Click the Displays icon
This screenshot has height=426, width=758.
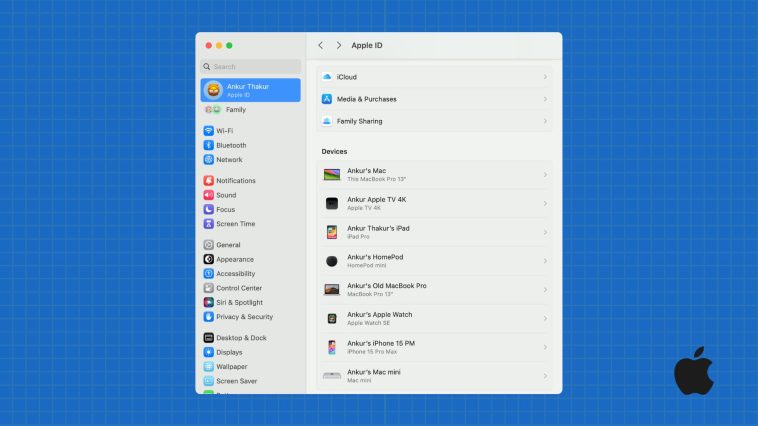point(208,352)
